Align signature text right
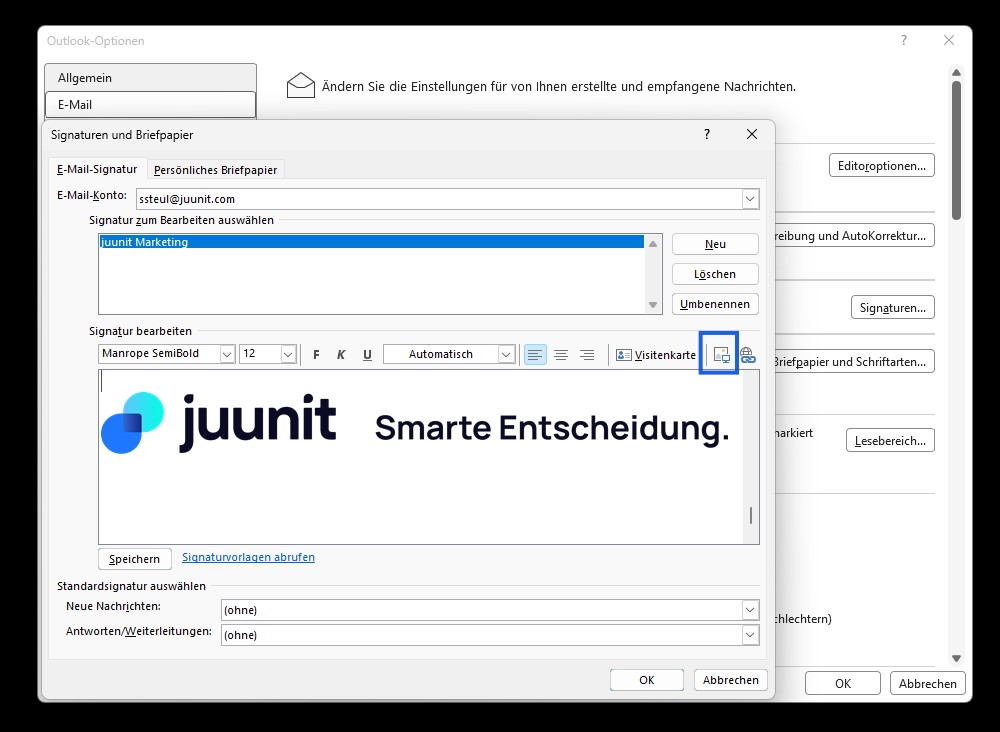Viewport: 1000px width, 732px height. (x=587, y=355)
